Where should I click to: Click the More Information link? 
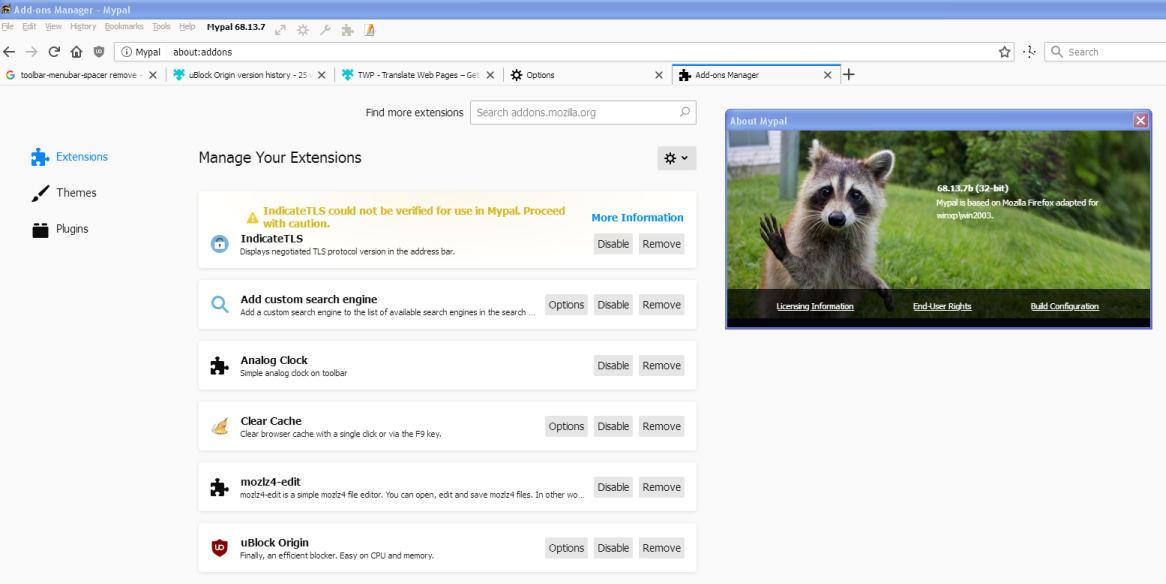pos(637,217)
